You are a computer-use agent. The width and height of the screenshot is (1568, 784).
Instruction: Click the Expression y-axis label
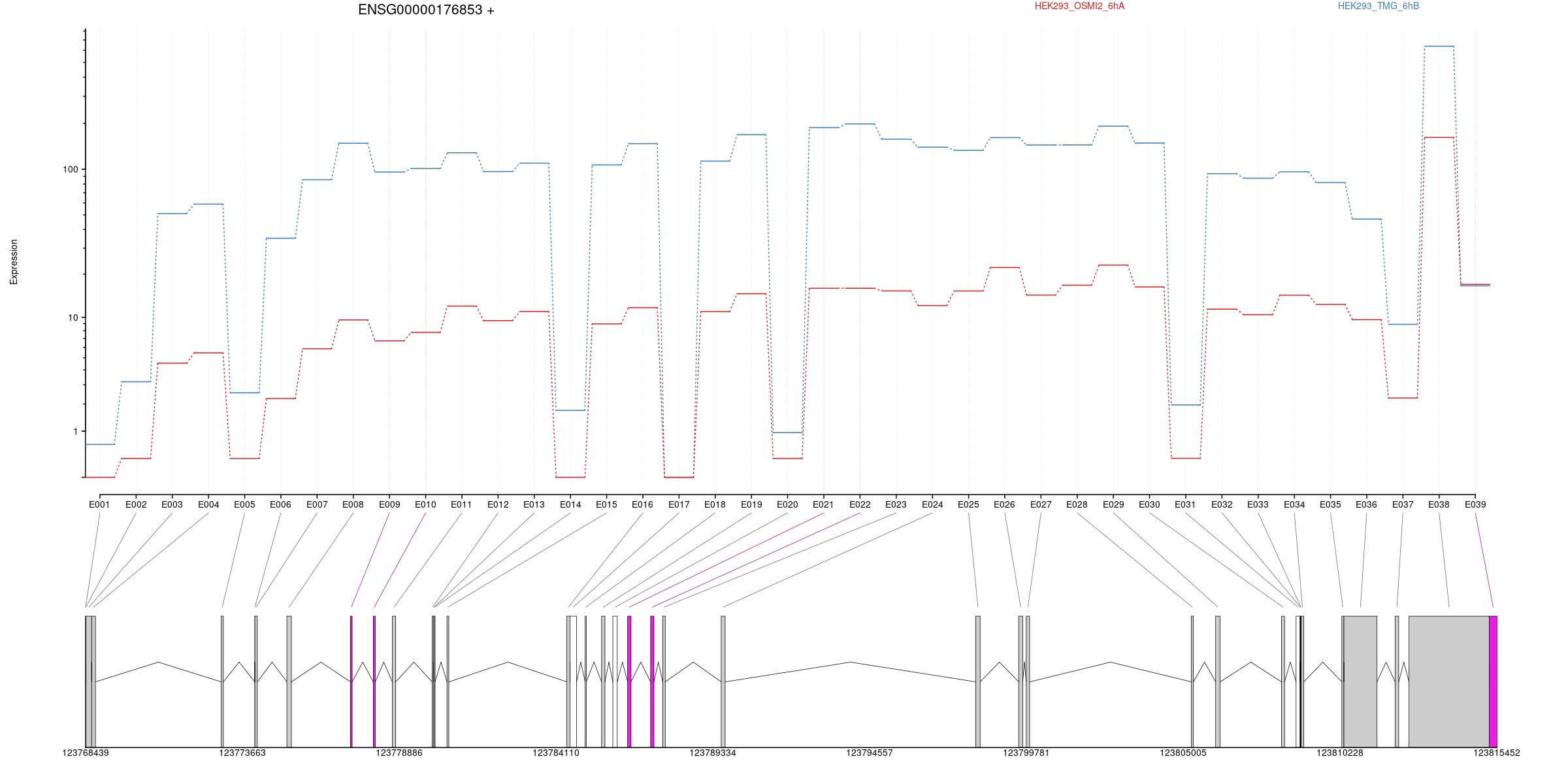pyautogui.click(x=14, y=262)
